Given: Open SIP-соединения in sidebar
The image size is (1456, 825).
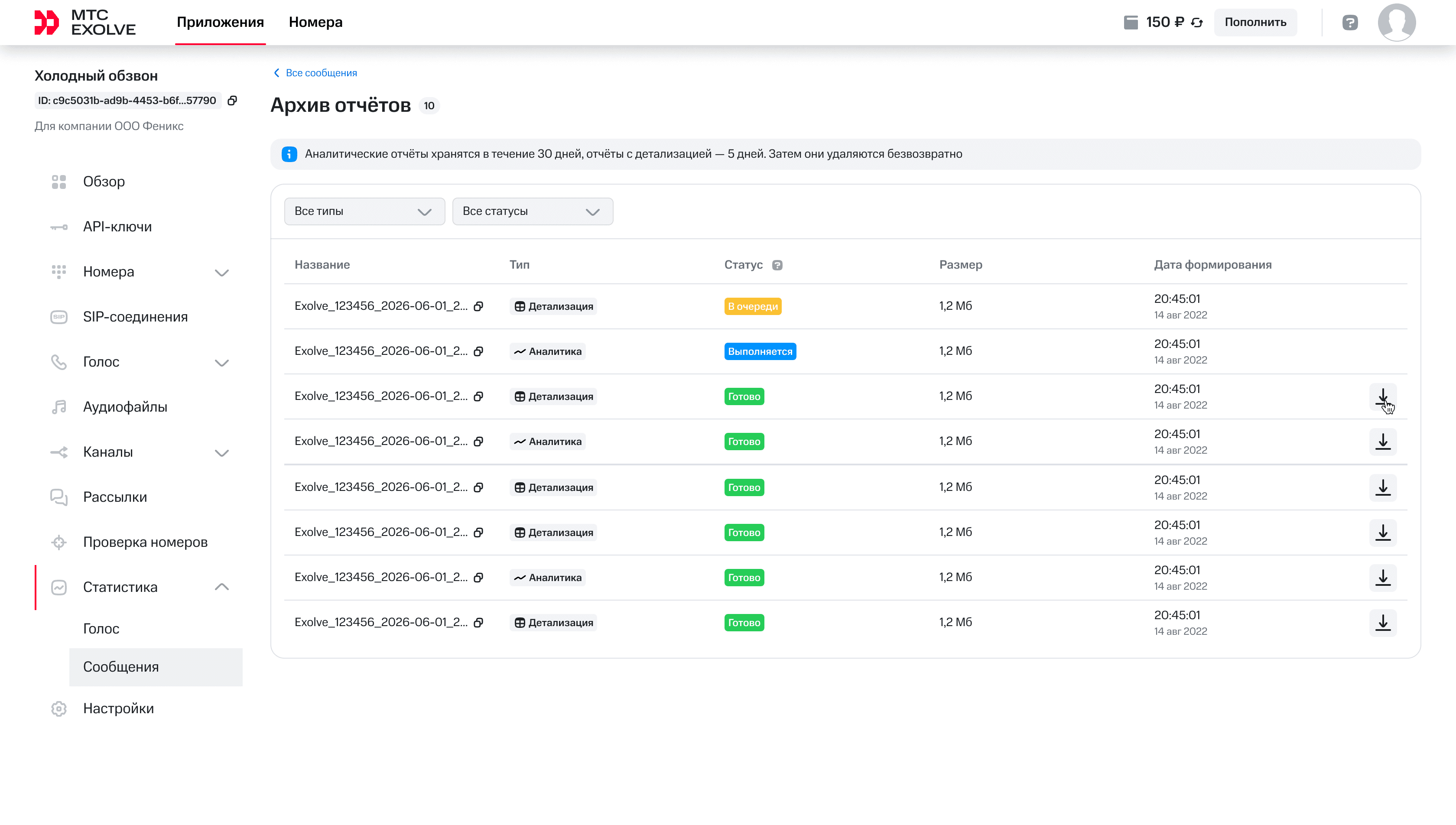Looking at the screenshot, I should [x=135, y=317].
